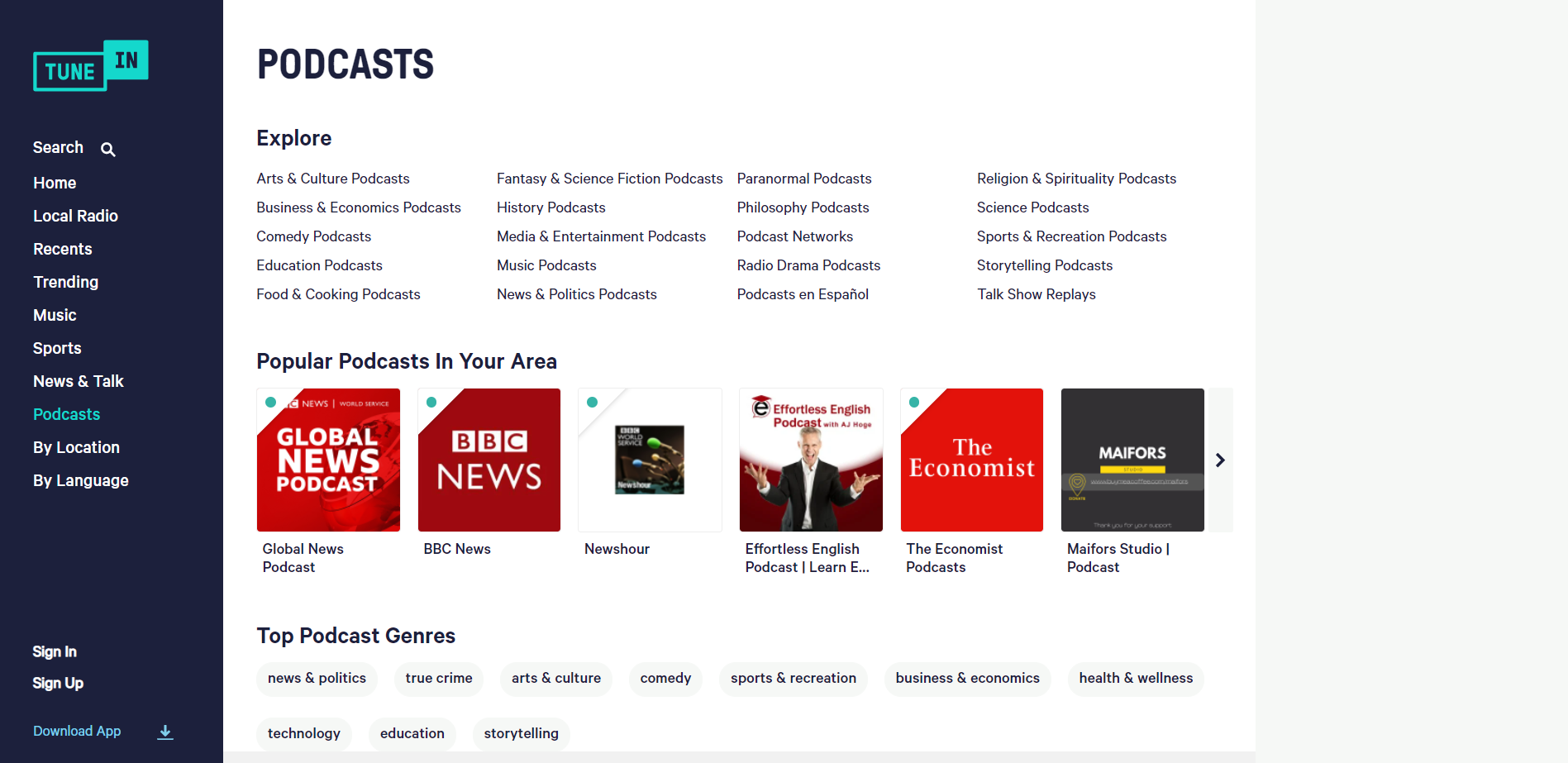
Task: Click Sign Up link
Action: (x=58, y=683)
